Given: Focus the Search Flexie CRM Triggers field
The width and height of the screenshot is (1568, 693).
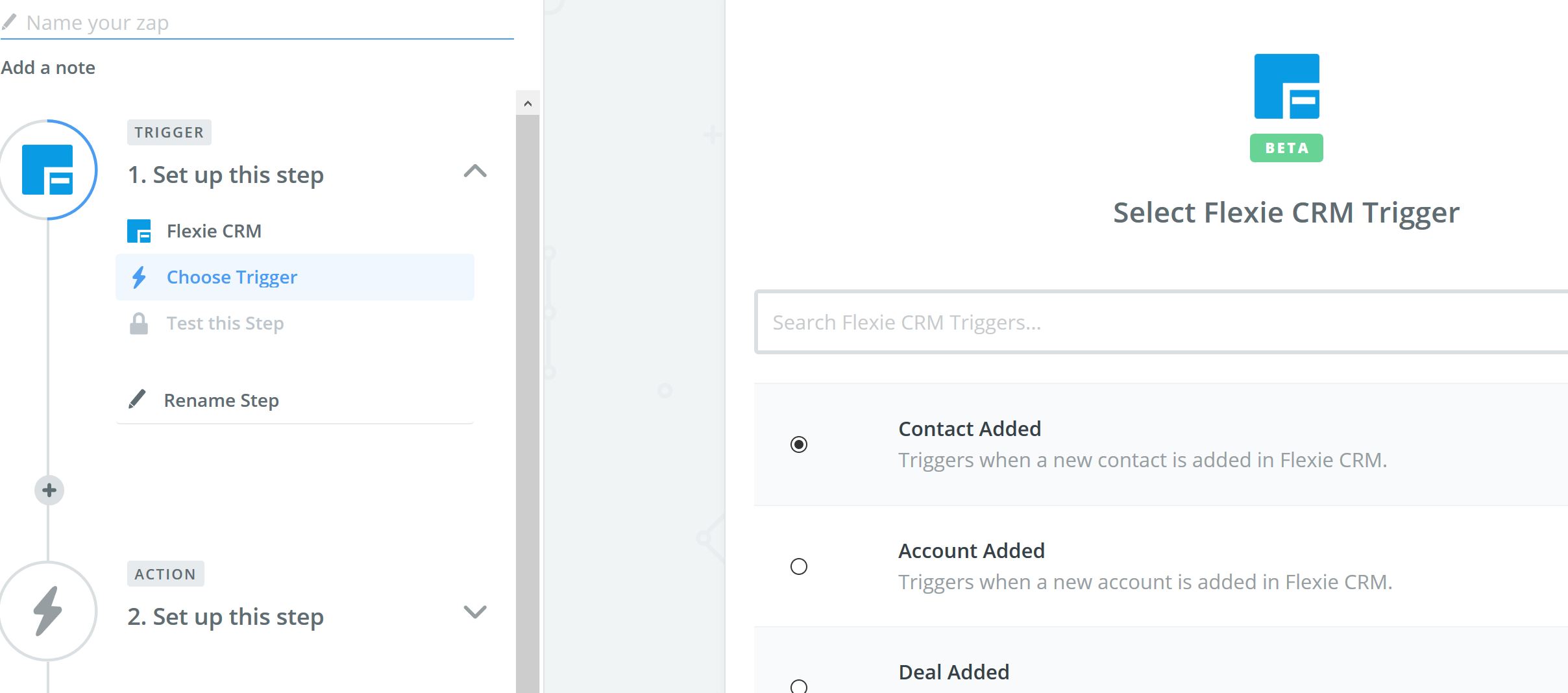Looking at the screenshot, I should [1162, 322].
